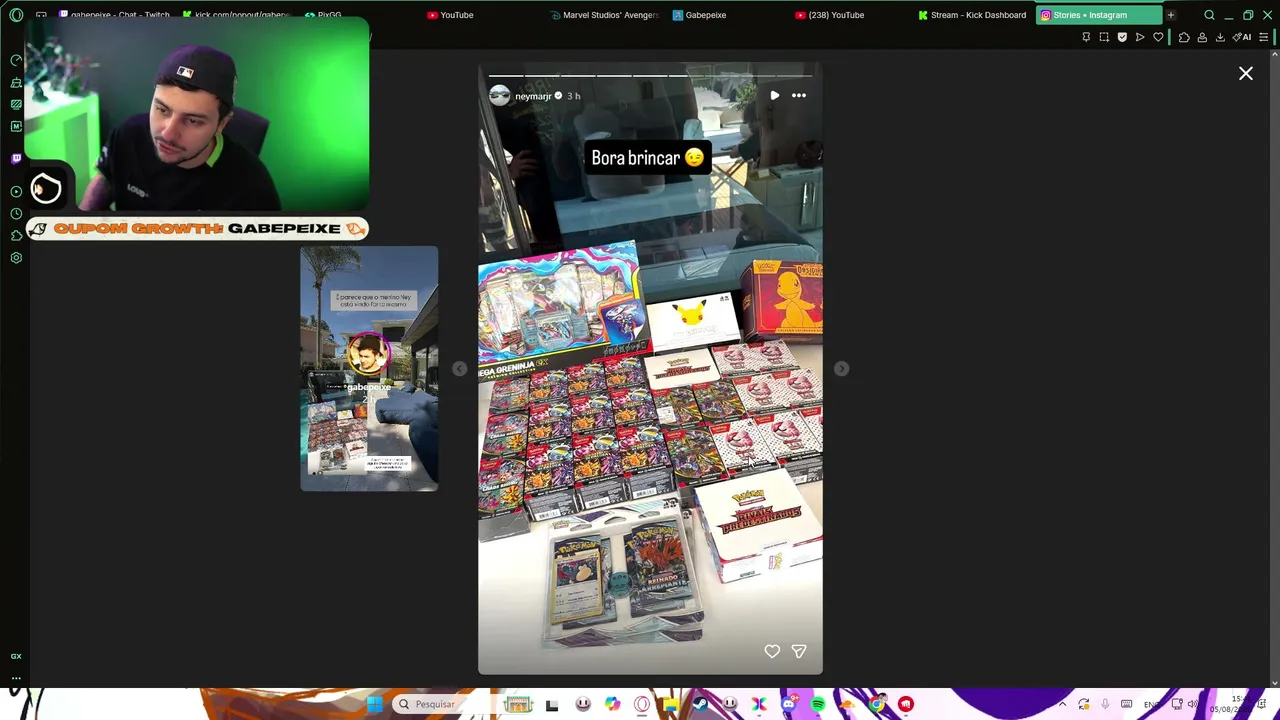Open the gabepeixe story thumbnail
This screenshot has width=1280, height=720.
coord(369,369)
